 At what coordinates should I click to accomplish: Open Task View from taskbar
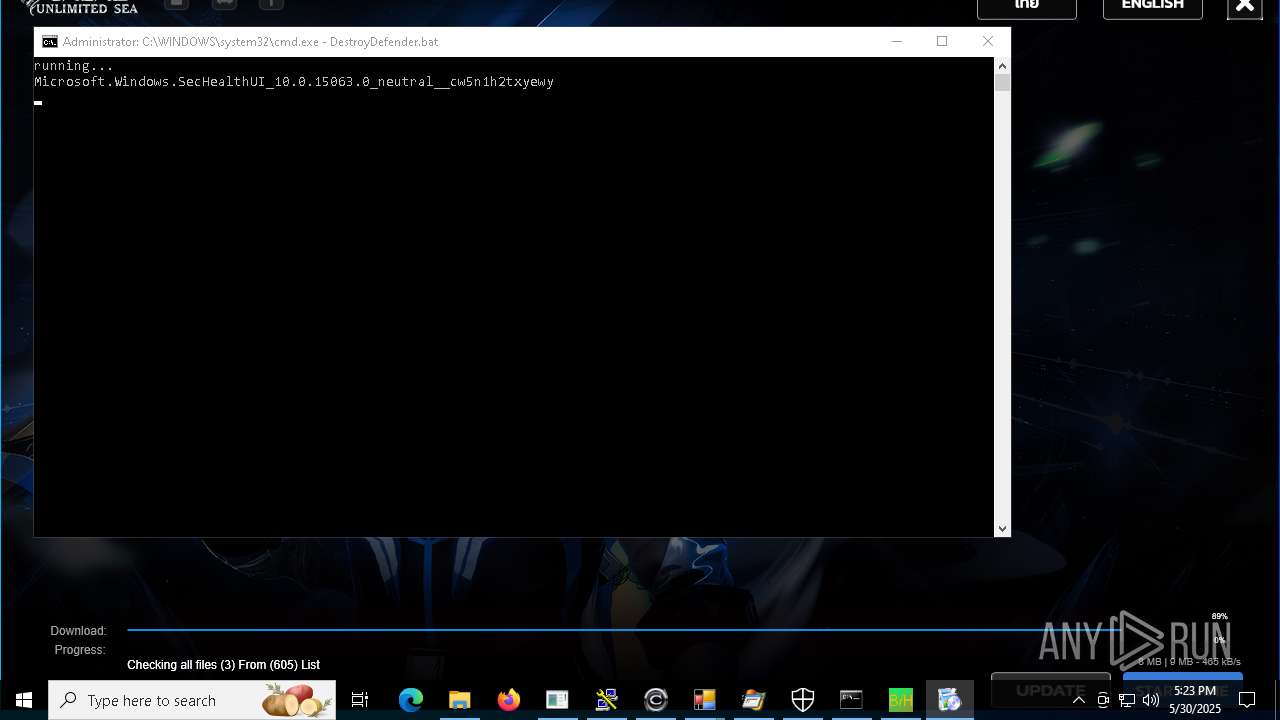[360, 700]
